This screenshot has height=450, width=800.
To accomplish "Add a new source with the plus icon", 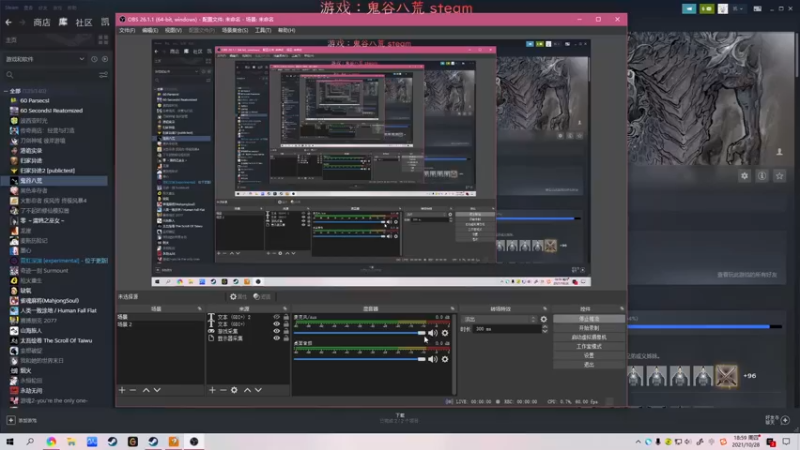I will (x=212, y=390).
